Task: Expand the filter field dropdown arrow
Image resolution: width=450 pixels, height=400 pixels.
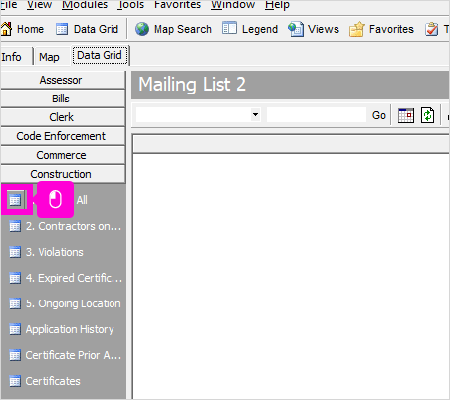Action: 255,114
